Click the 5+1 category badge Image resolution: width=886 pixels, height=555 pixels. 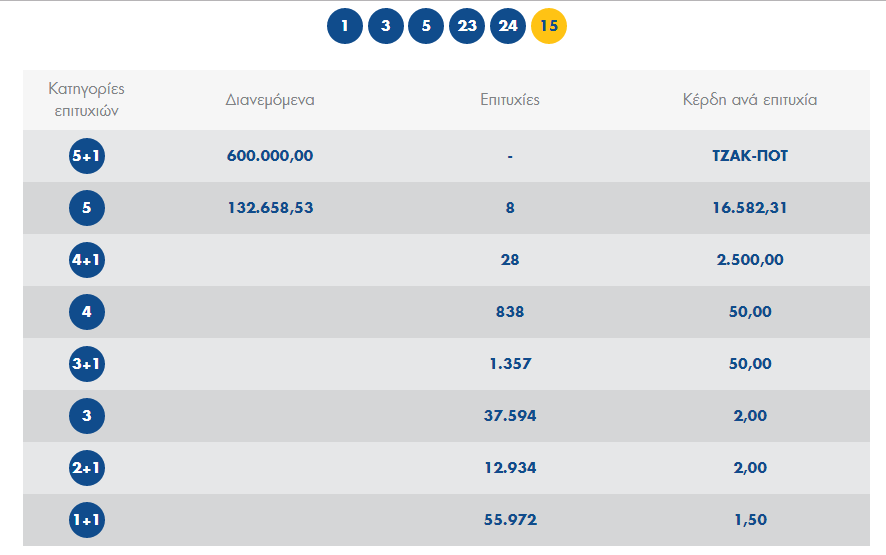(x=87, y=156)
